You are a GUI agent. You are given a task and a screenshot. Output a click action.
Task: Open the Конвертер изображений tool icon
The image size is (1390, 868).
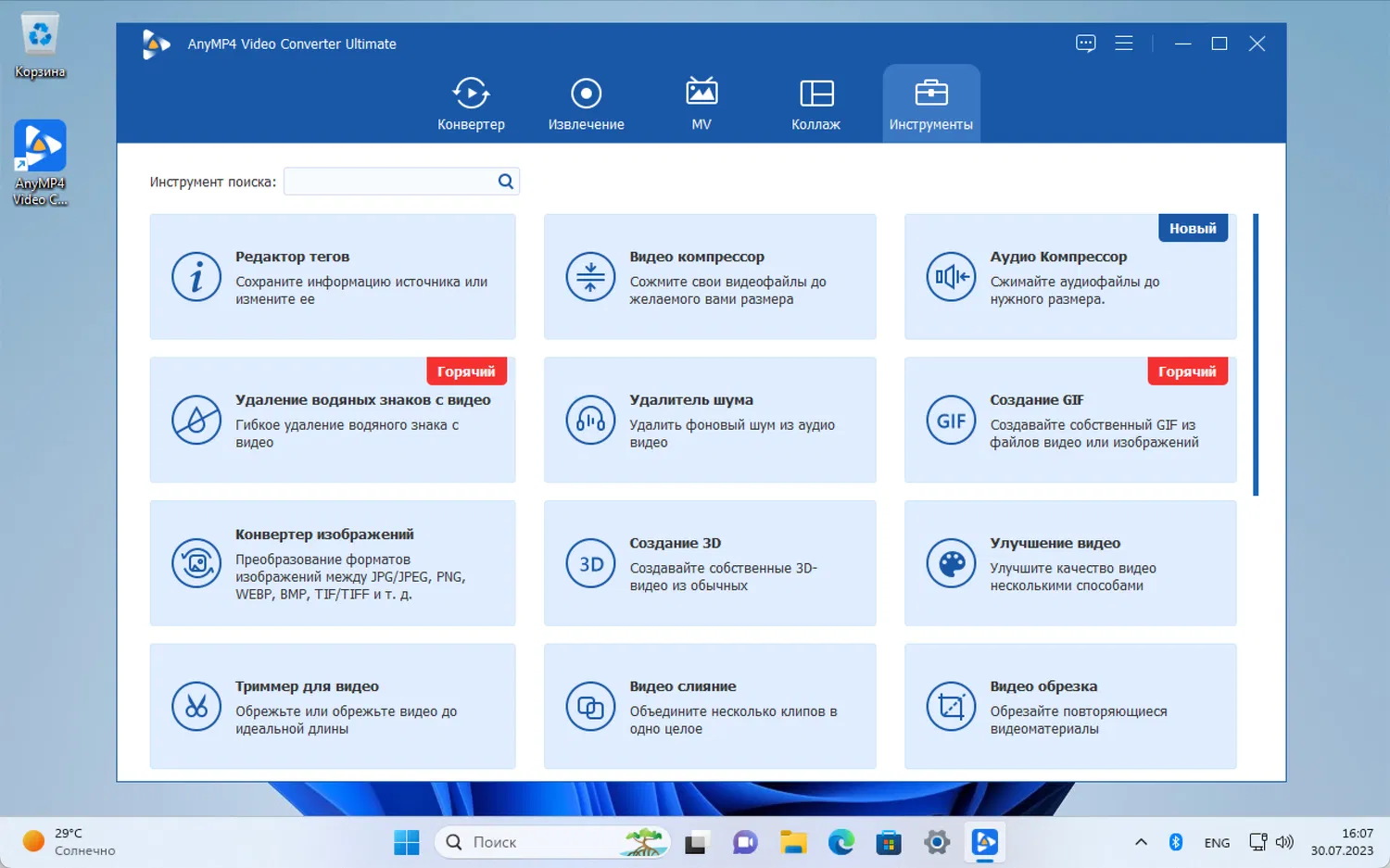click(196, 563)
